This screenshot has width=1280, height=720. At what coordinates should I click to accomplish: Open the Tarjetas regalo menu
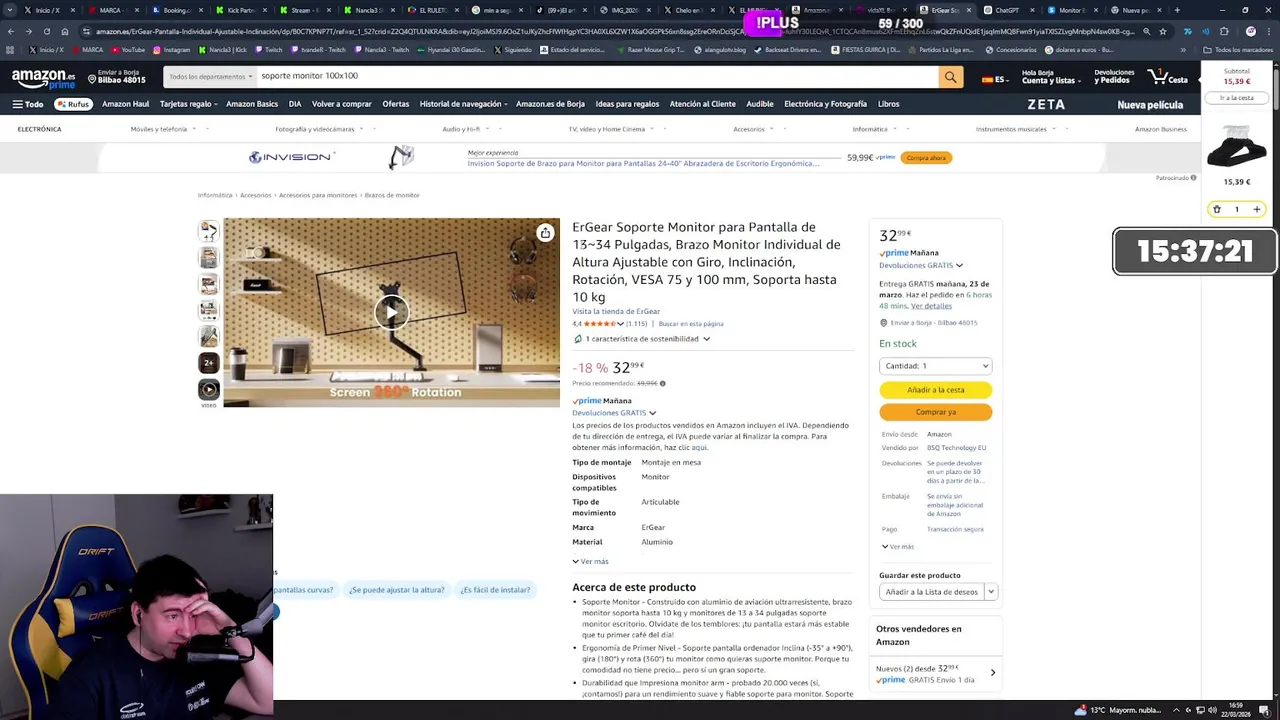pyautogui.click(x=188, y=104)
